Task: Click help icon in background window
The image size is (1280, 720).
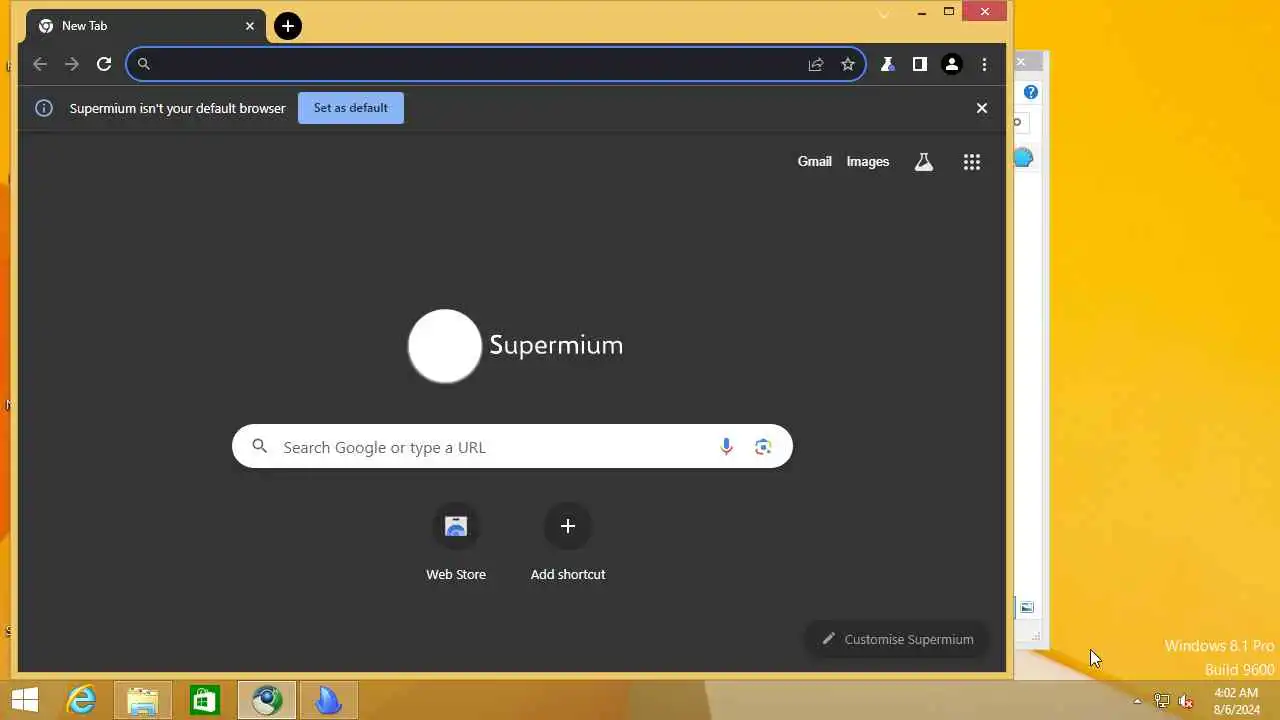Action: pyautogui.click(x=1031, y=92)
